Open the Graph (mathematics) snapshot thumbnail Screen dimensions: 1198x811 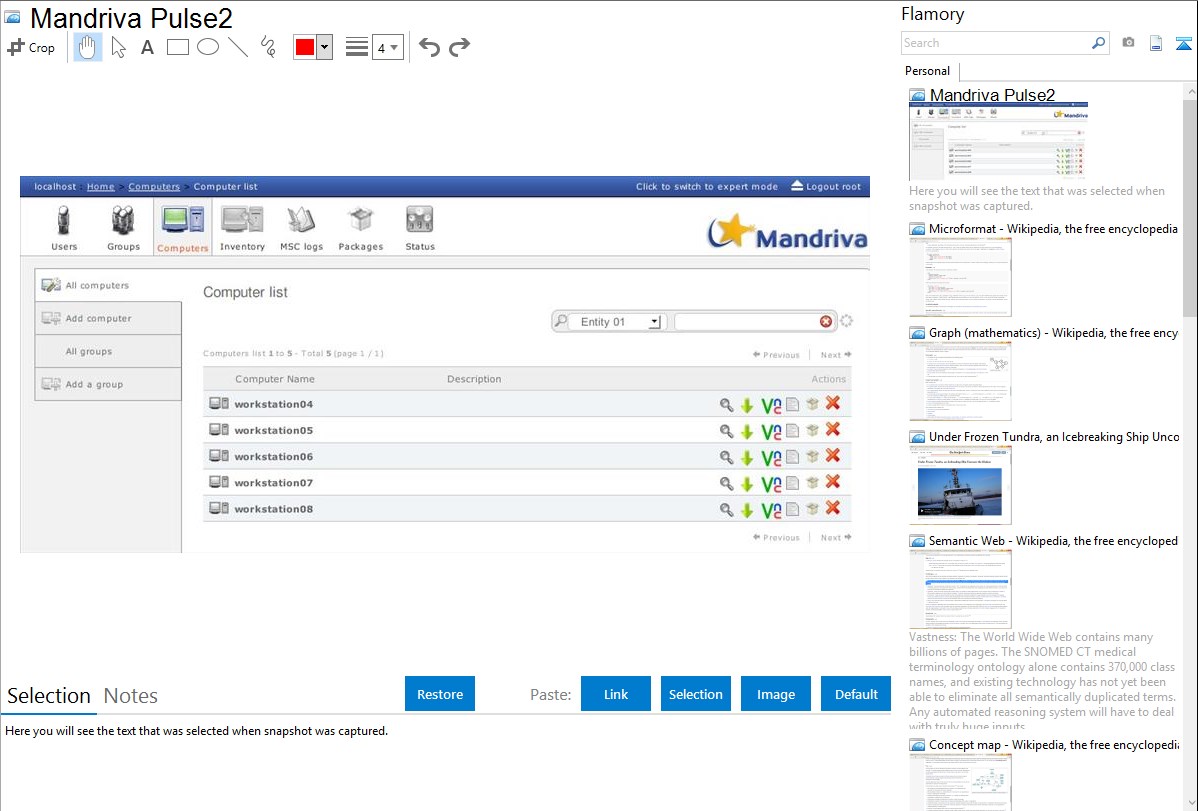[x=960, y=381]
